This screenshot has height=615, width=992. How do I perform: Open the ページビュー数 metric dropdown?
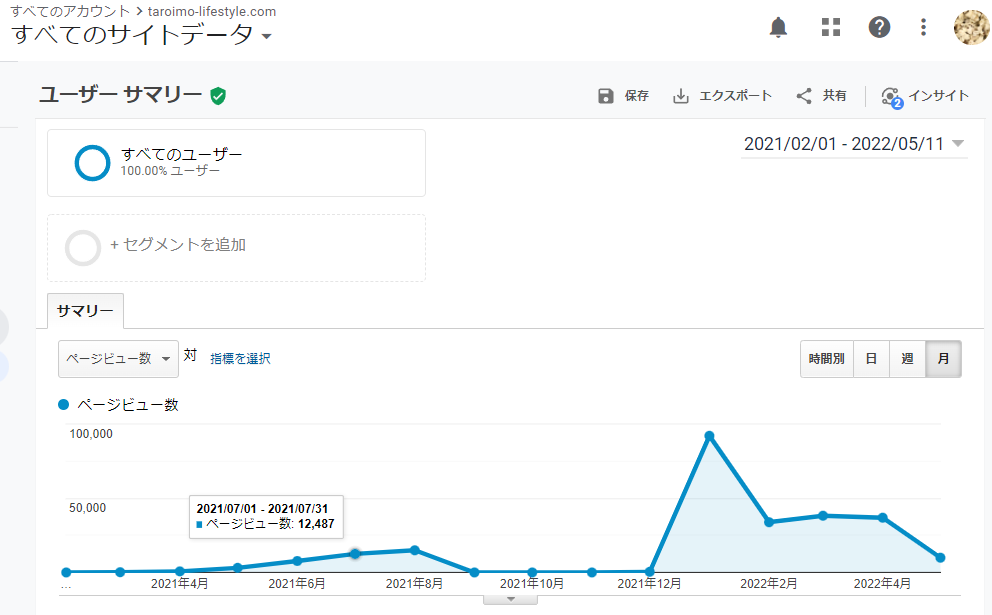118,359
